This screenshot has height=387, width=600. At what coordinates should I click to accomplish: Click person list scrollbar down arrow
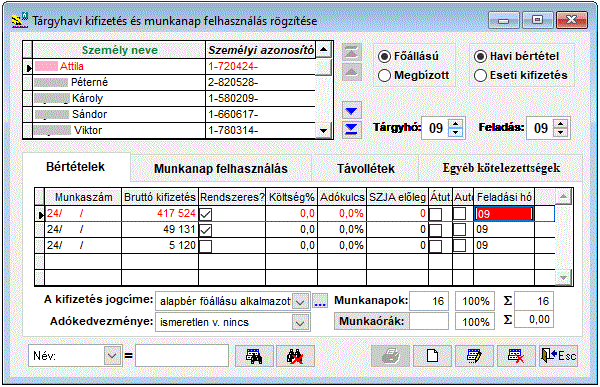(324, 131)
